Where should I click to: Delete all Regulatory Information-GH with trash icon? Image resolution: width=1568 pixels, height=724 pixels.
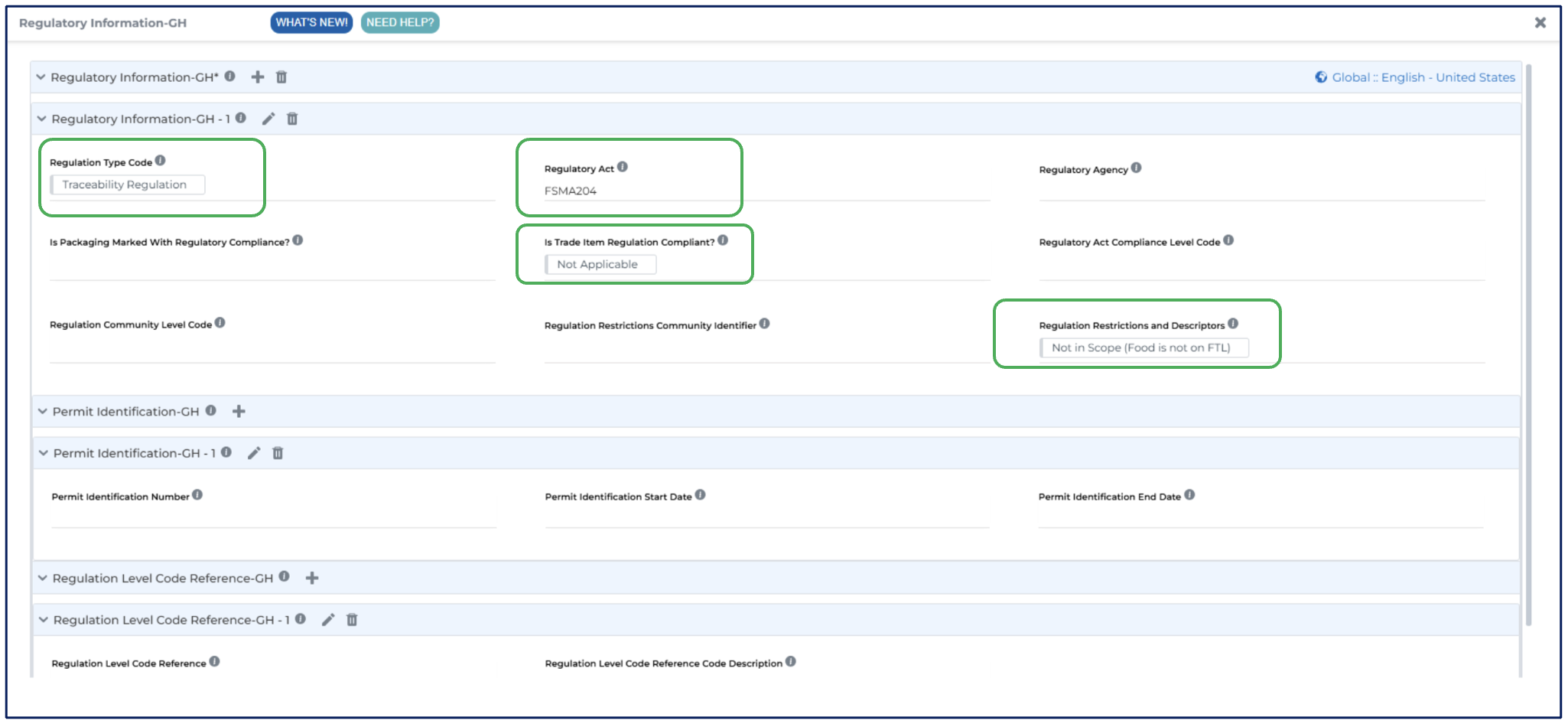[x=281, y=77]
